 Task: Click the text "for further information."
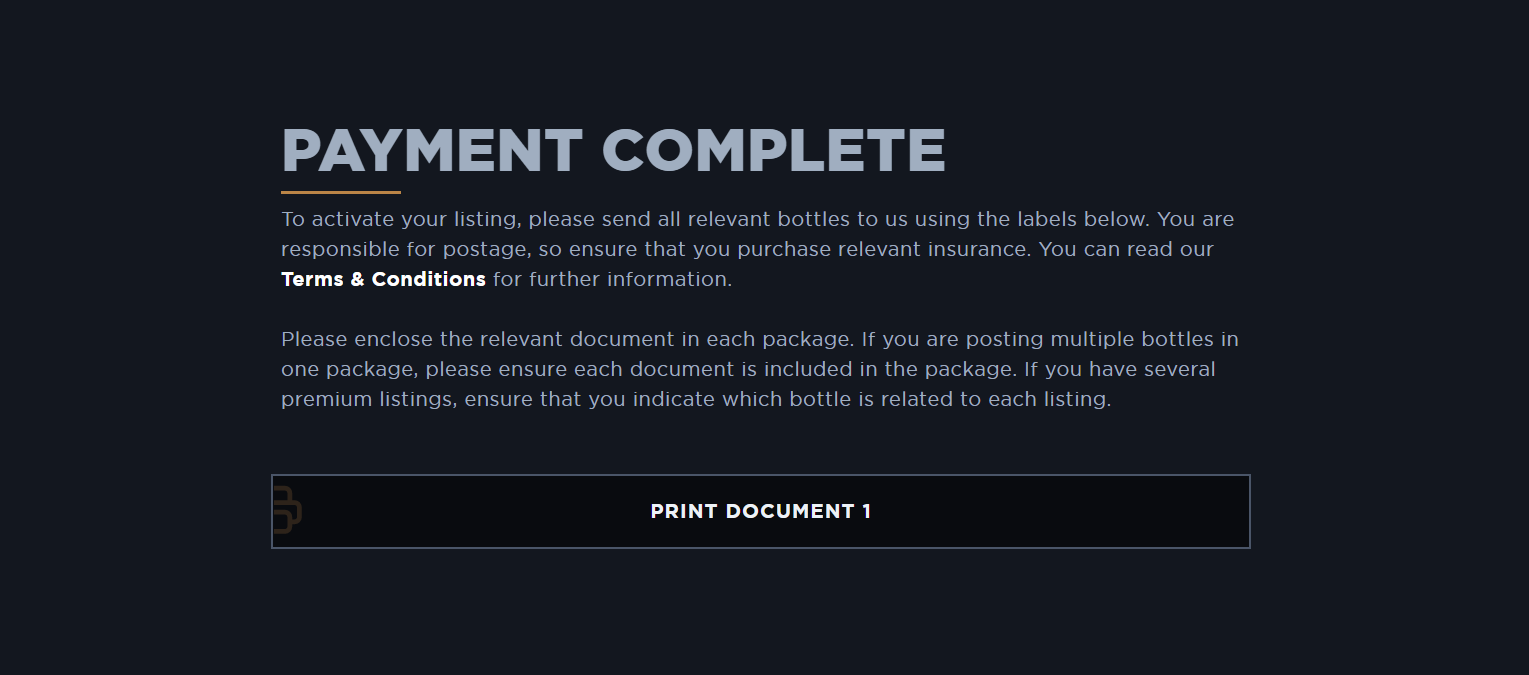[612, 279]
